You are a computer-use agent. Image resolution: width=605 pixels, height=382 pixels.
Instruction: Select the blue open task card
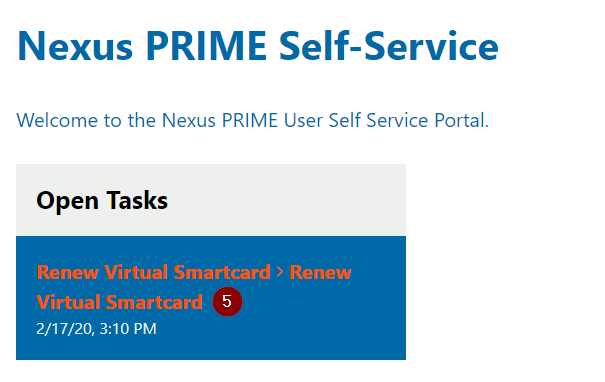click(211, 297)
